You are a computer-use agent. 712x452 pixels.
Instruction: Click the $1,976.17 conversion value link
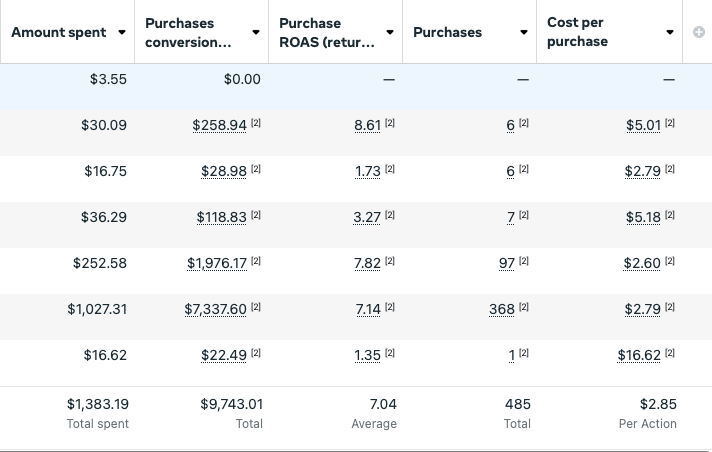pyautogui.click(x=216, y=263)
